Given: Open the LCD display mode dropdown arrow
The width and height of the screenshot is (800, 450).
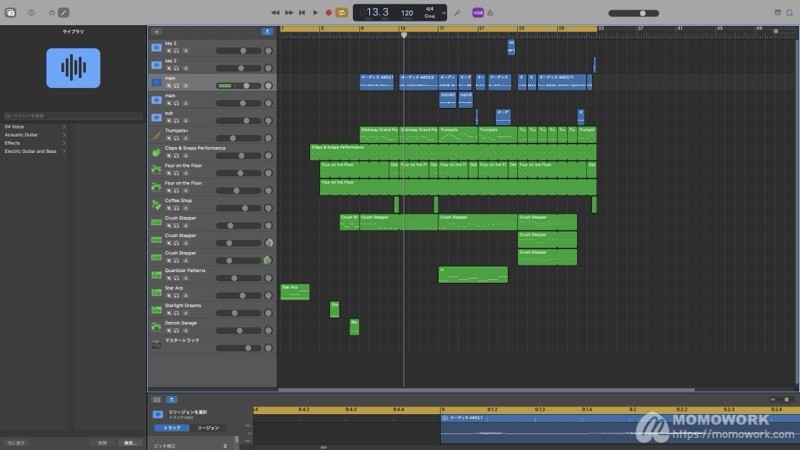Looking at the screenshot, I should pos(444,13).
